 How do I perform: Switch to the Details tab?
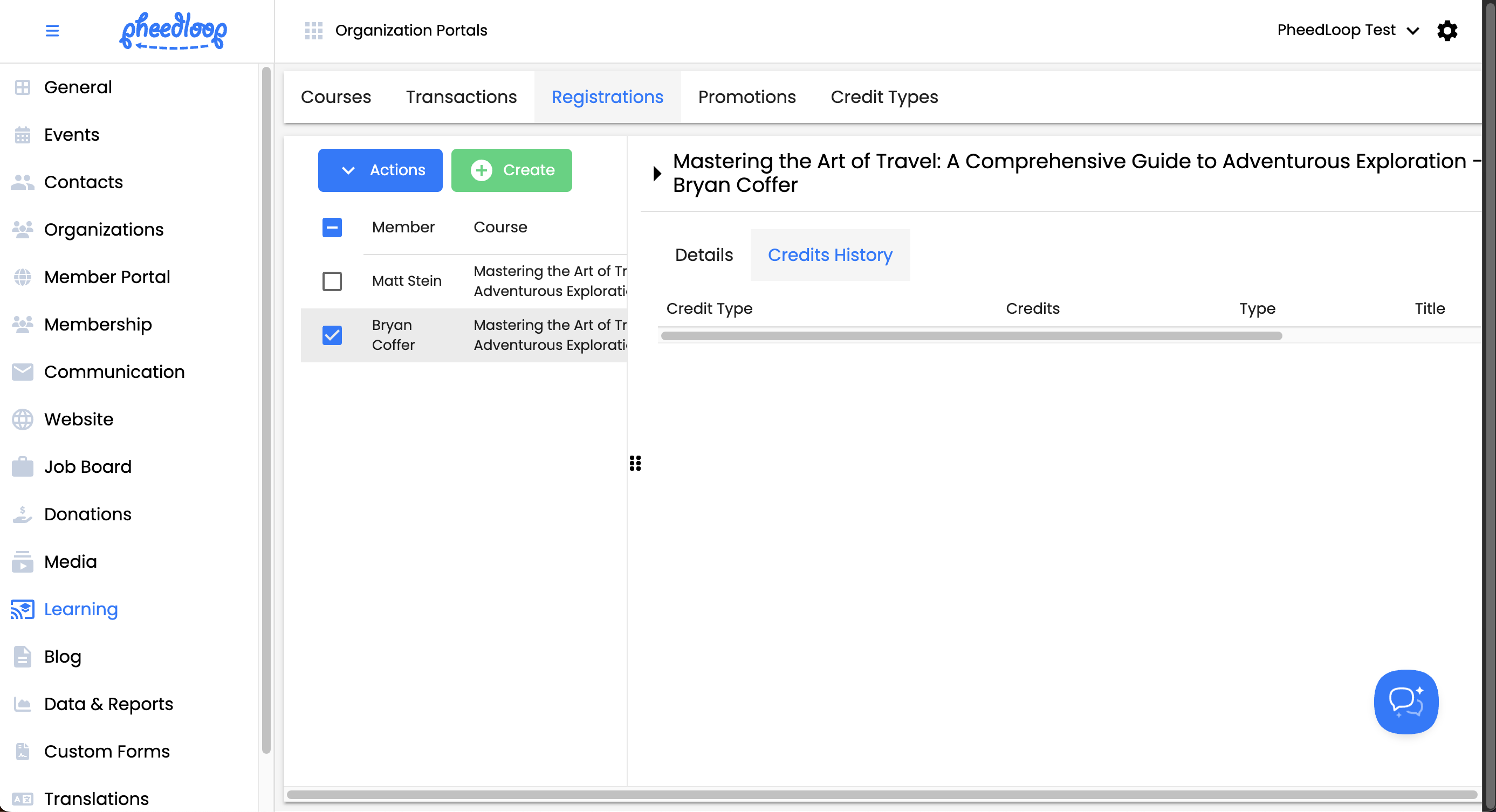(x=703, y=255)
